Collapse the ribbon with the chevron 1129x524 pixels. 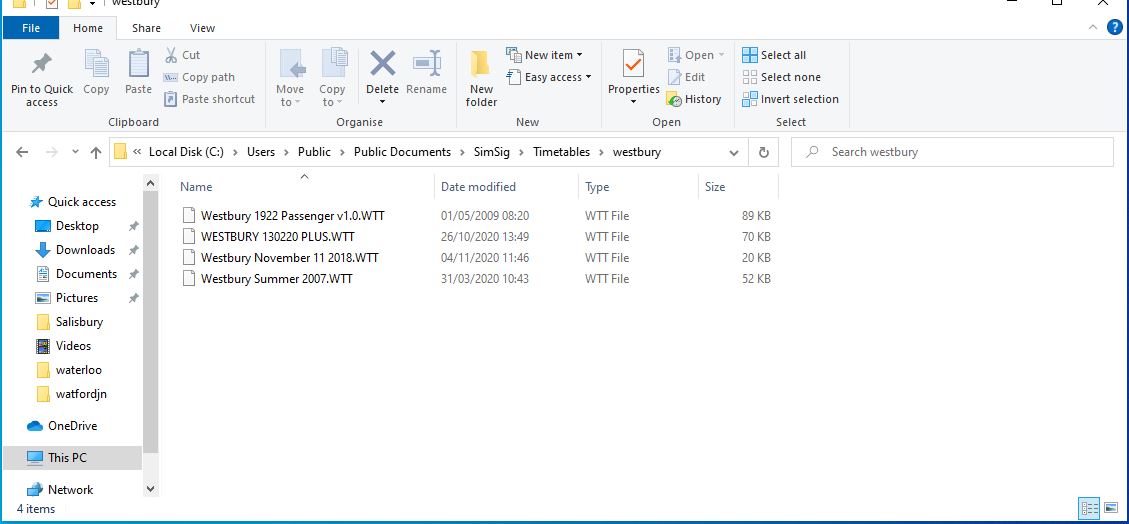[1092, 27]
